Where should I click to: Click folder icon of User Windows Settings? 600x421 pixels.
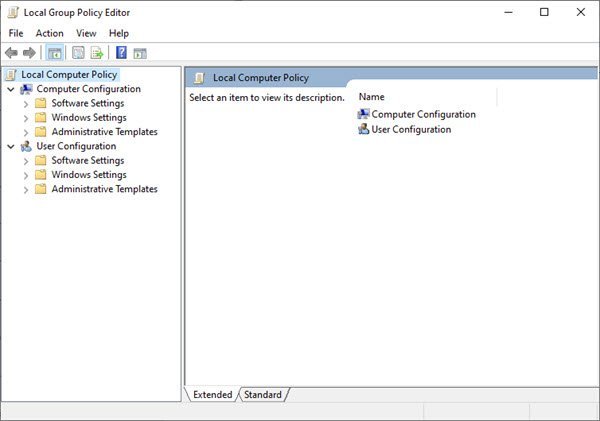coord(41,175)
